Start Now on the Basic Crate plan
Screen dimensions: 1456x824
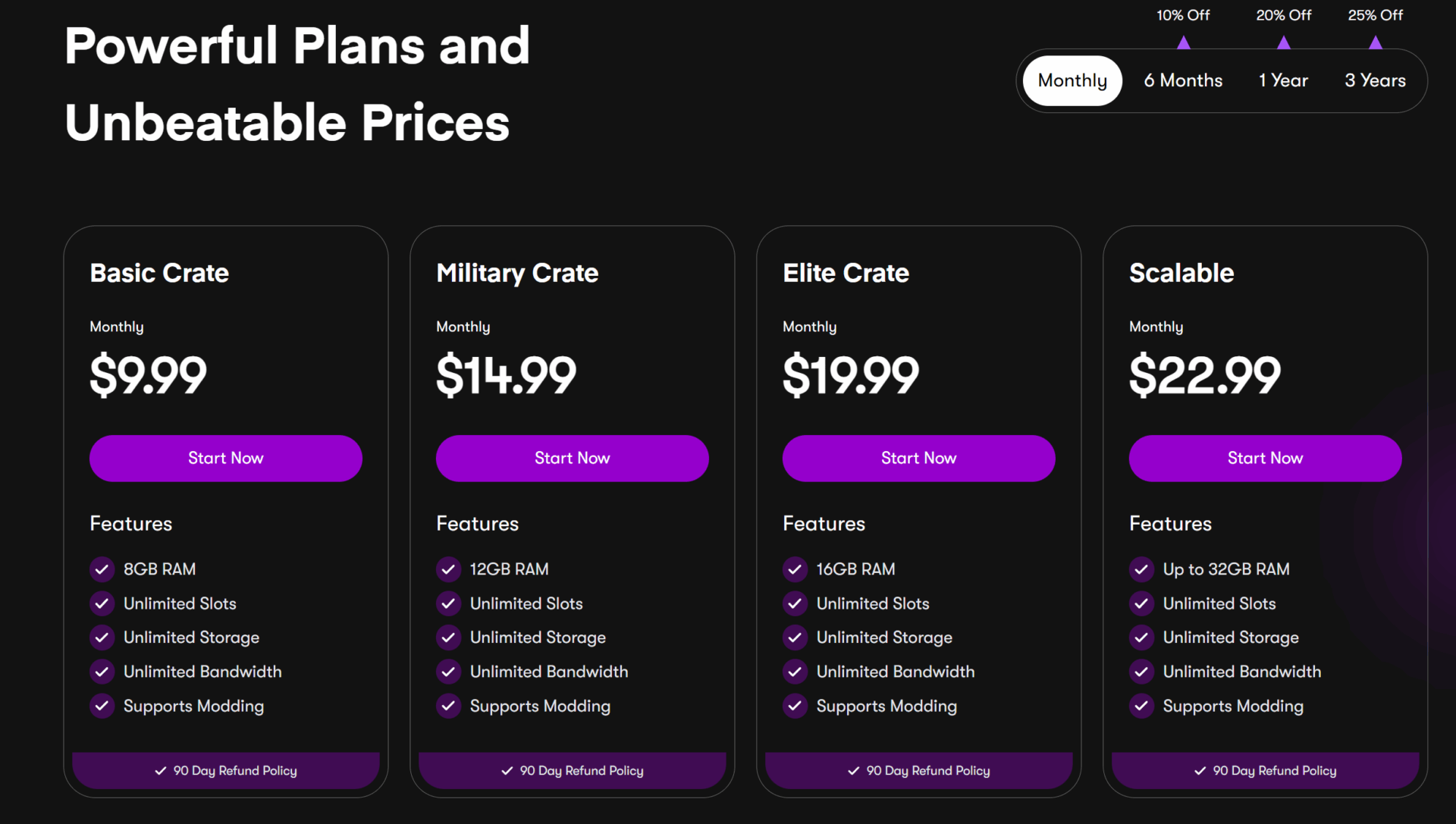[x=225, y=458]
